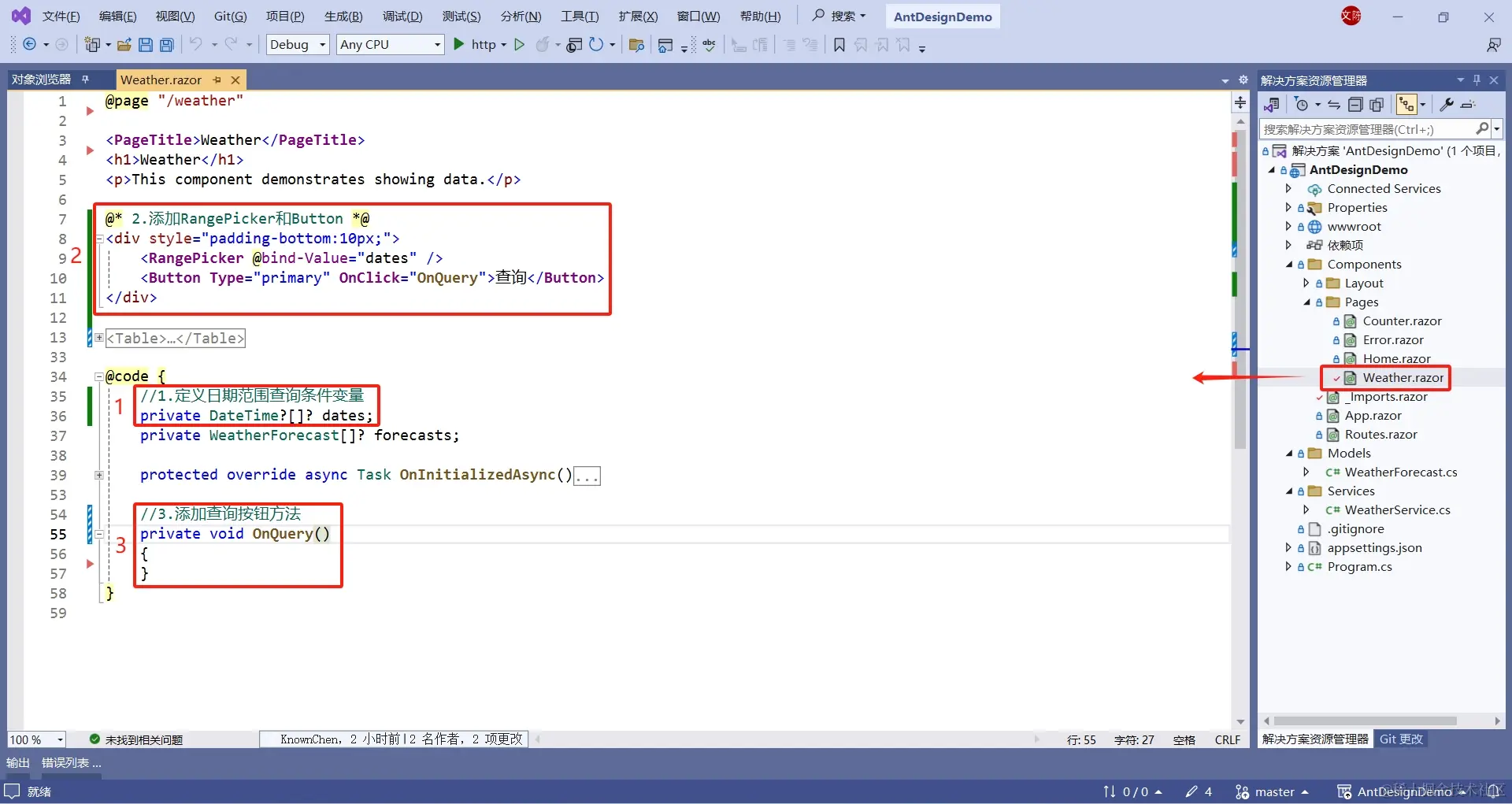Image resolution: width=1512 pixels, height=804 pixels.
Task: Collapse the Pages folder node
Action: [x=1306, y=302]
